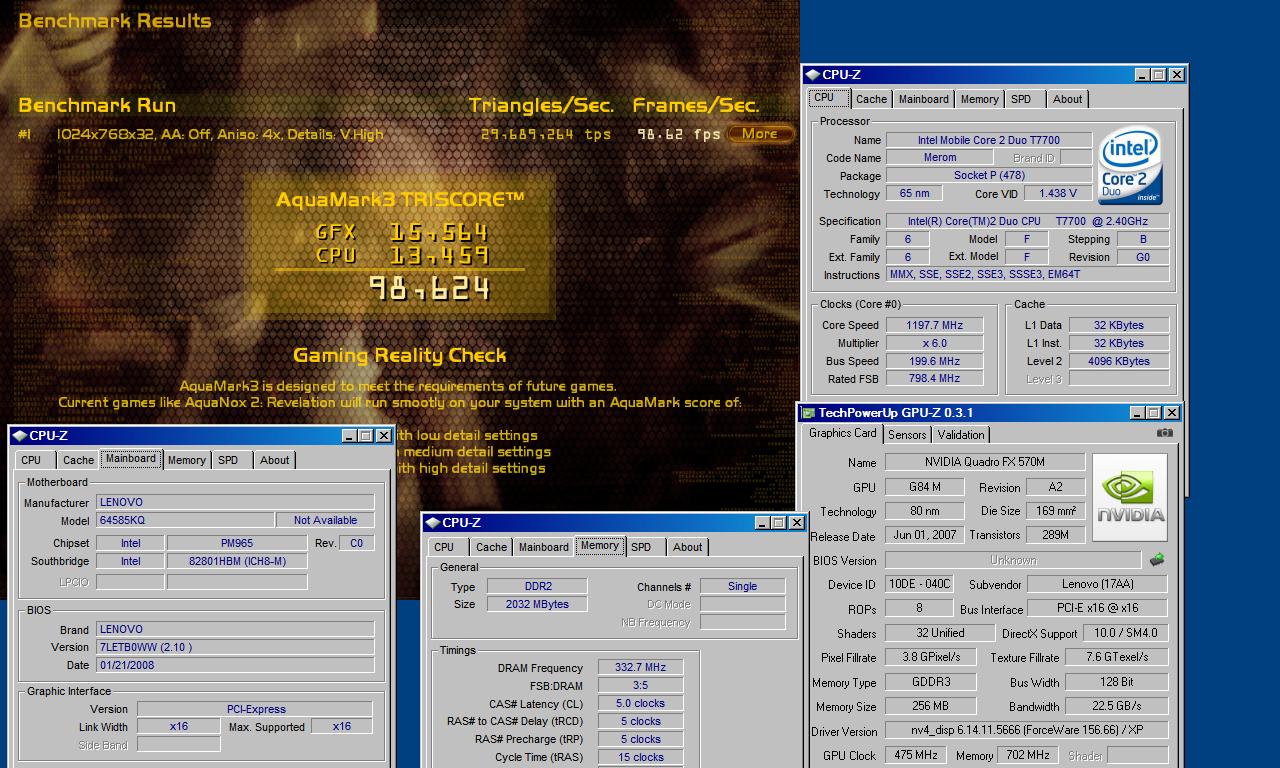
Task: Select Graphics Card tab in GPU-Z
Action: point(843,433)
